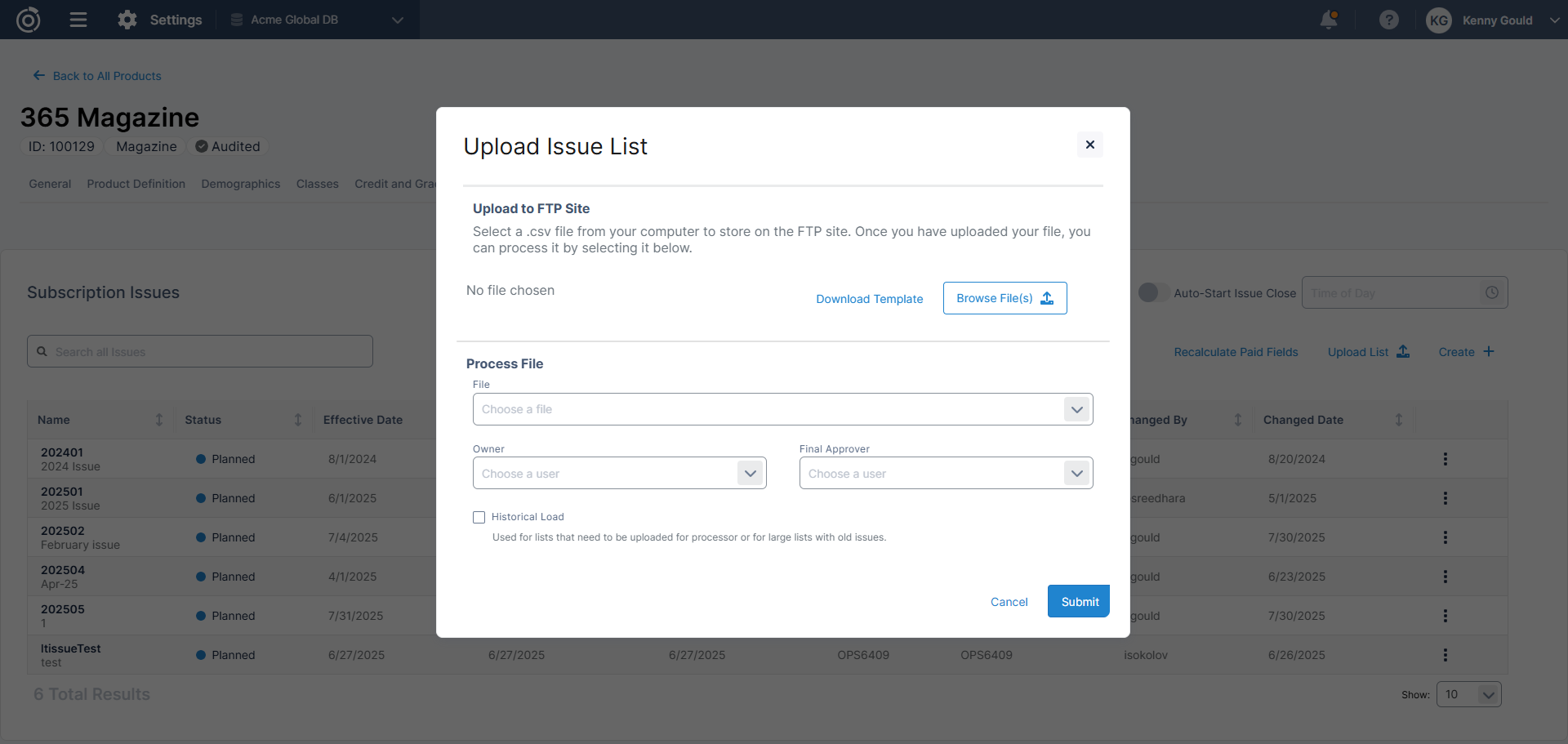Open the Final Approver dropdown
The width and height of the screenshot is (1568, 744).
click(1076, 474)
